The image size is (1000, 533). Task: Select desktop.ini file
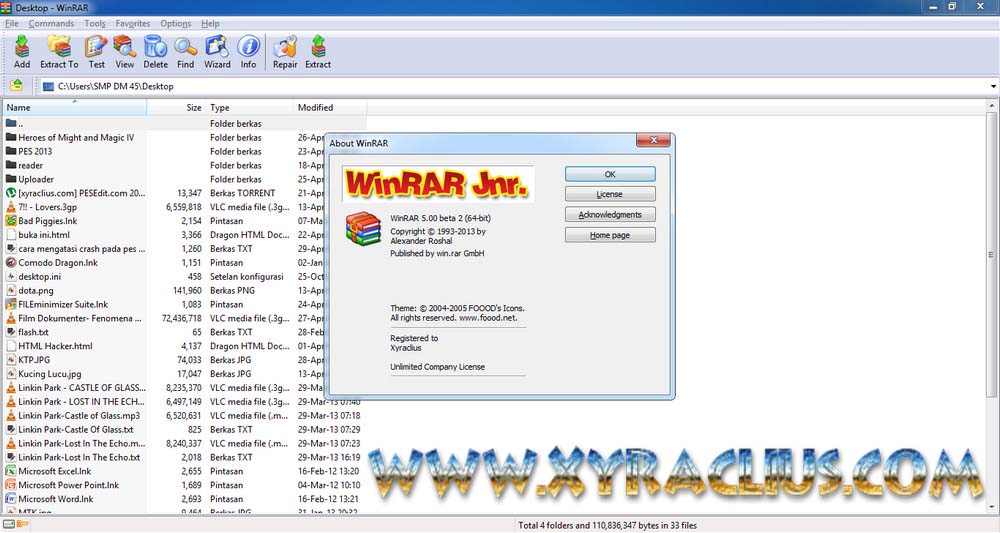point(34,277)
